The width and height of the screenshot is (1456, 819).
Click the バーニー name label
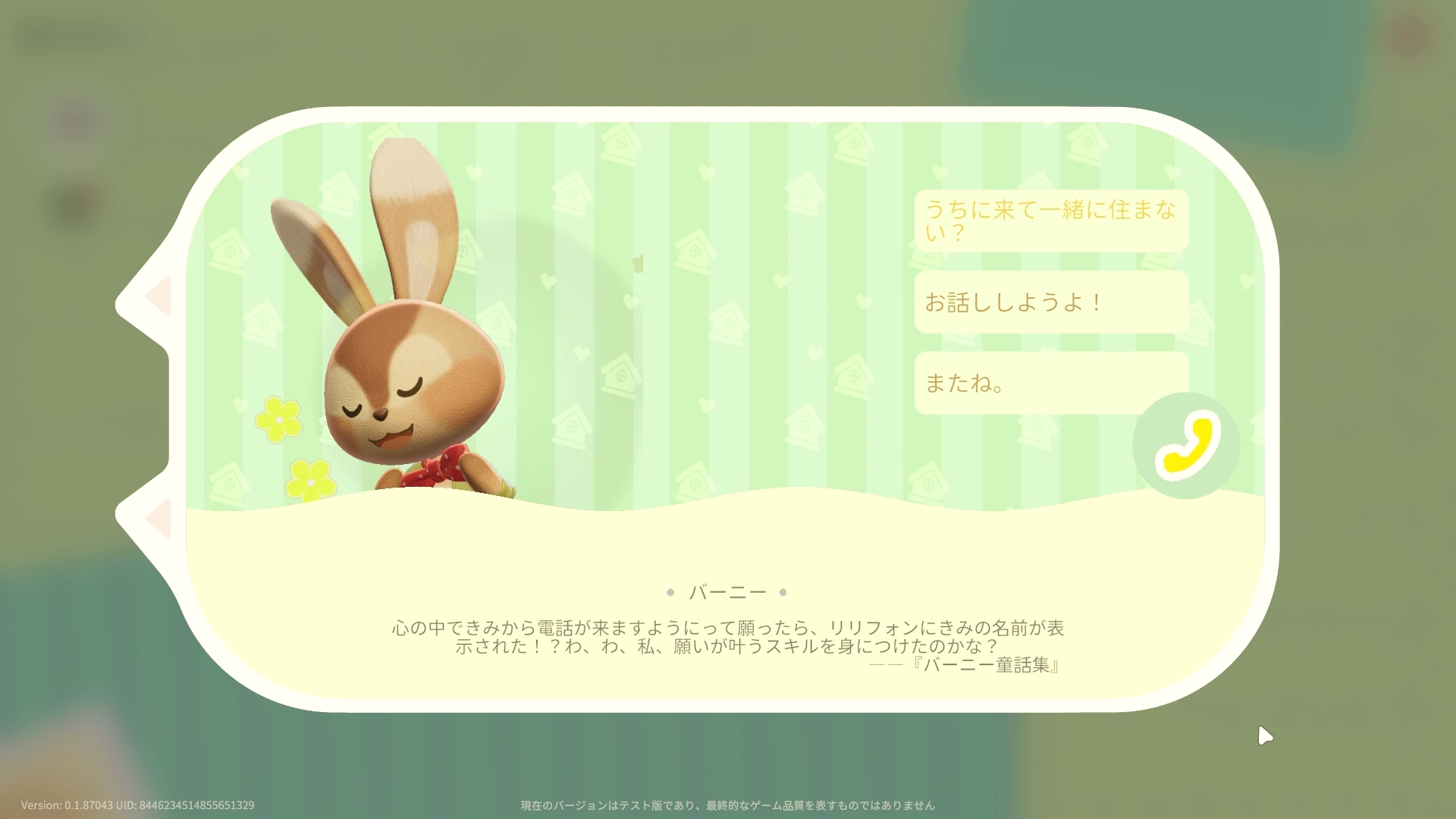pos(727,592)
